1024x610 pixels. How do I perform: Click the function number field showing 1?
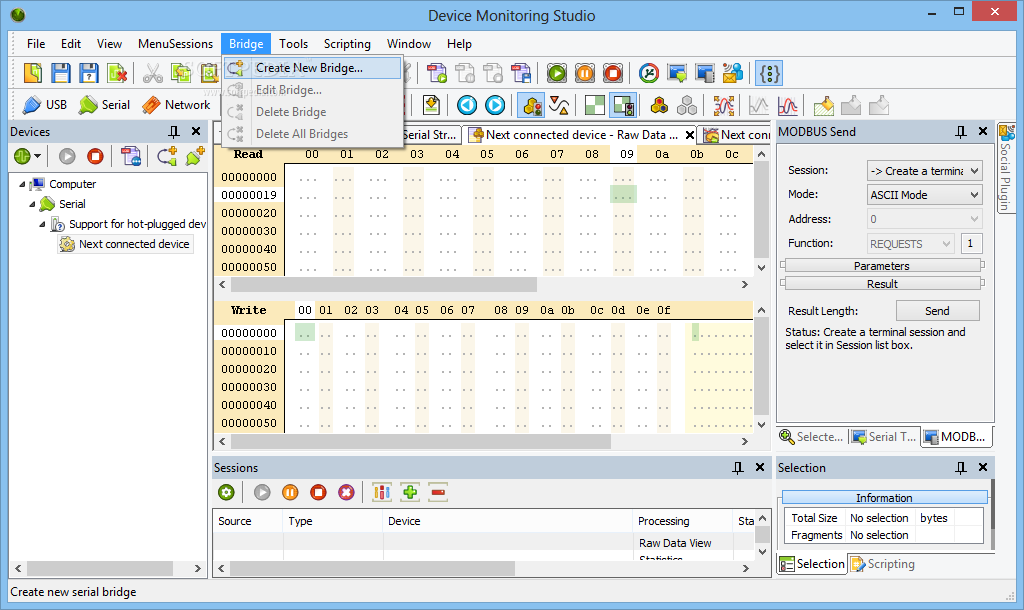[971, 244]
